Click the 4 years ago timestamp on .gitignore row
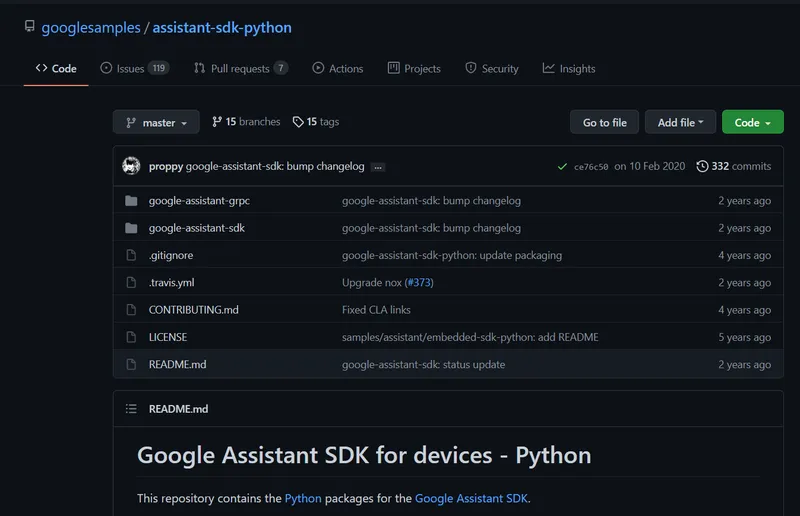The image size is (800, 516). point(745,255)
